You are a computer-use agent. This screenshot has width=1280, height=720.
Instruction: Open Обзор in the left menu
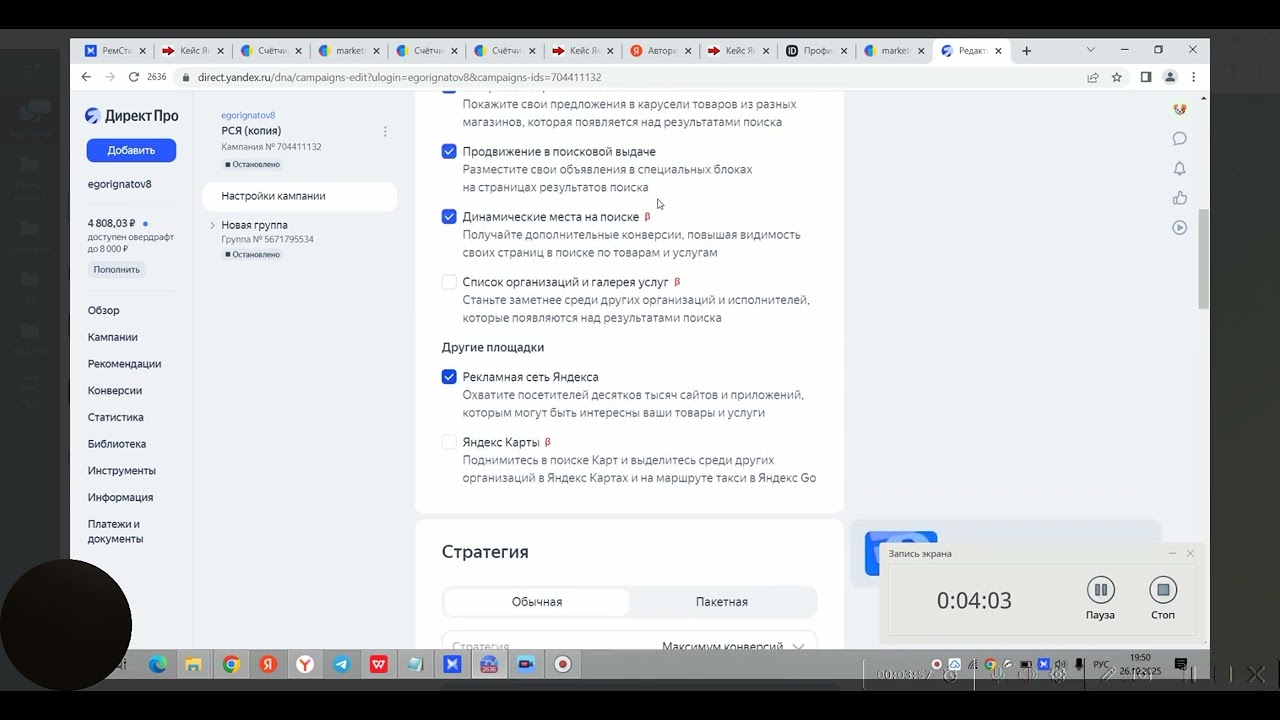click(103, 311)
